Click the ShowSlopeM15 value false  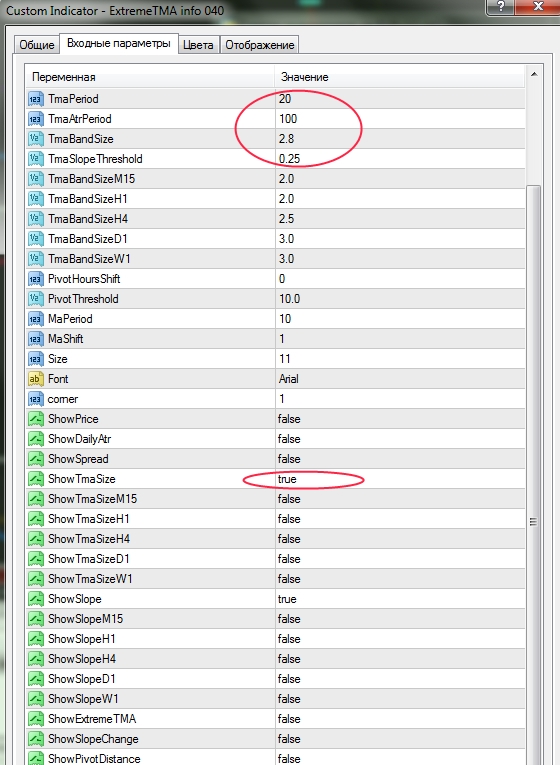289,619
